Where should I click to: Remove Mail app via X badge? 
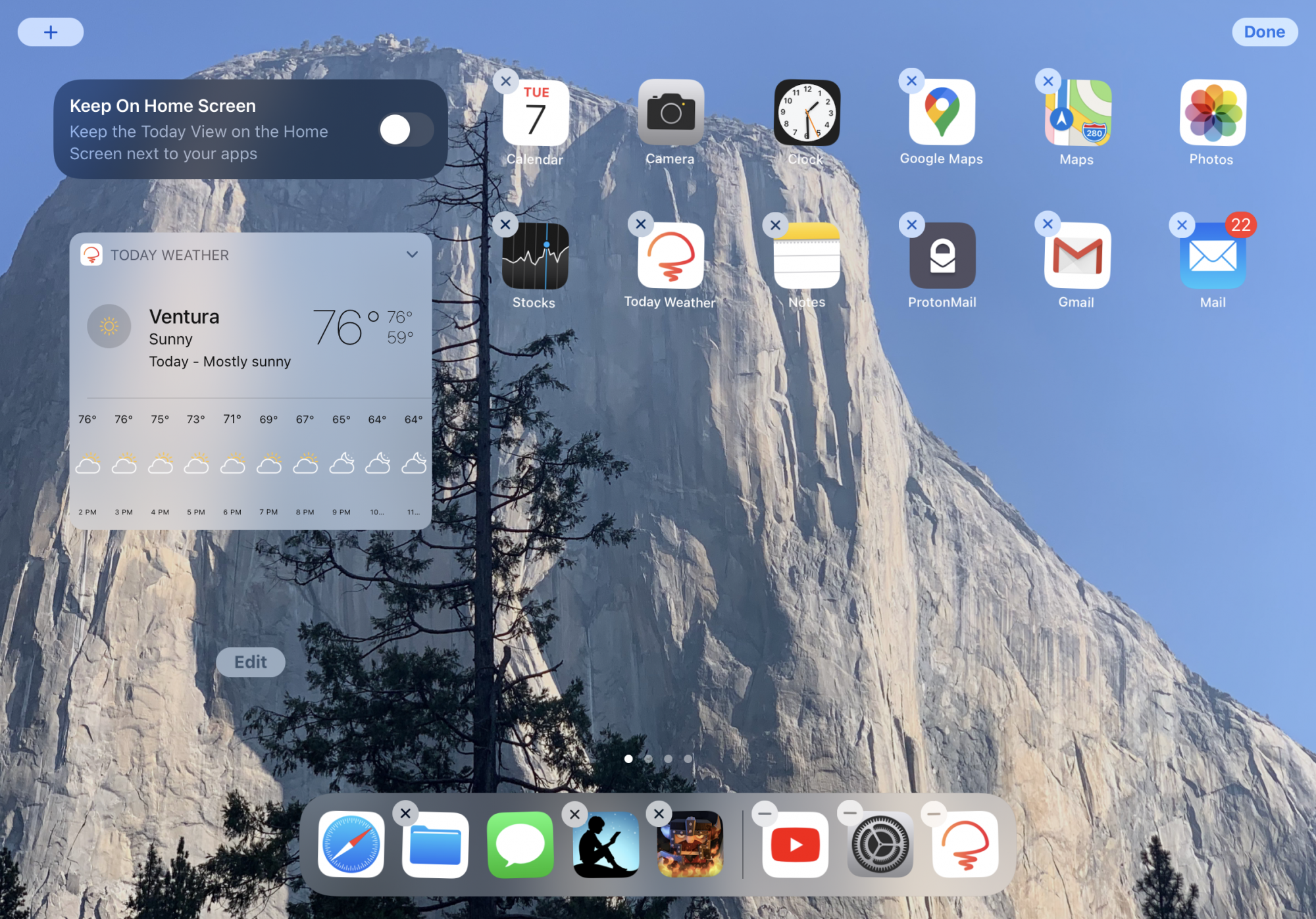[1182, 225]
